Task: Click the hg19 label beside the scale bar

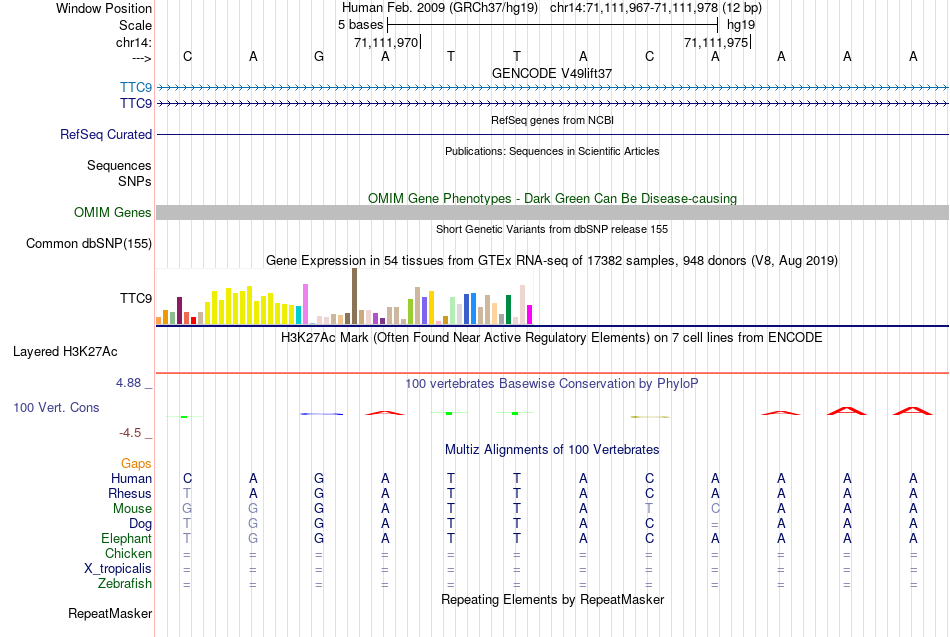Action: pyautogui.click(x=741, y=25)
